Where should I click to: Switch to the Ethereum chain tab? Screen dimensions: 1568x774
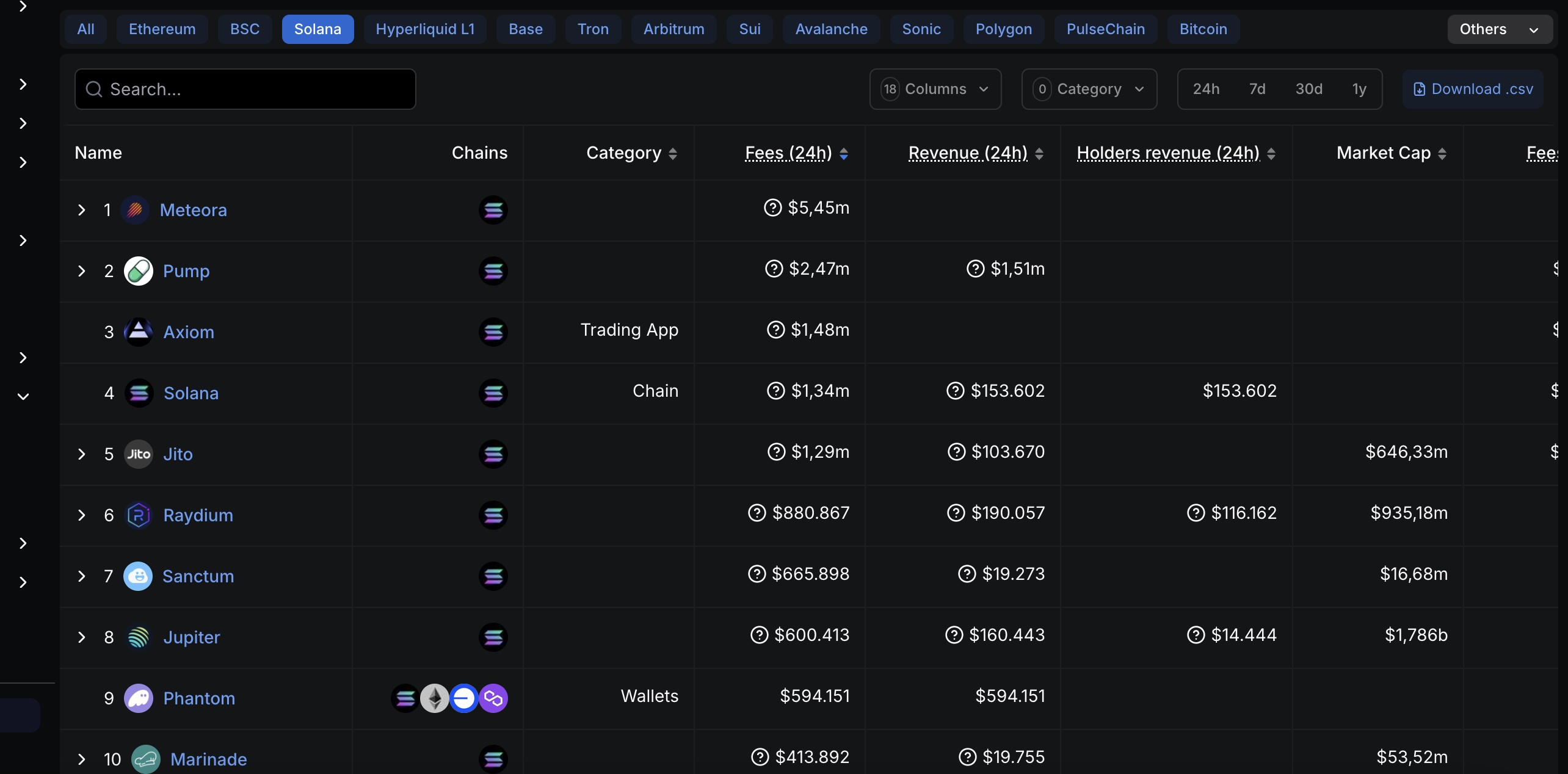coord(162,29)
